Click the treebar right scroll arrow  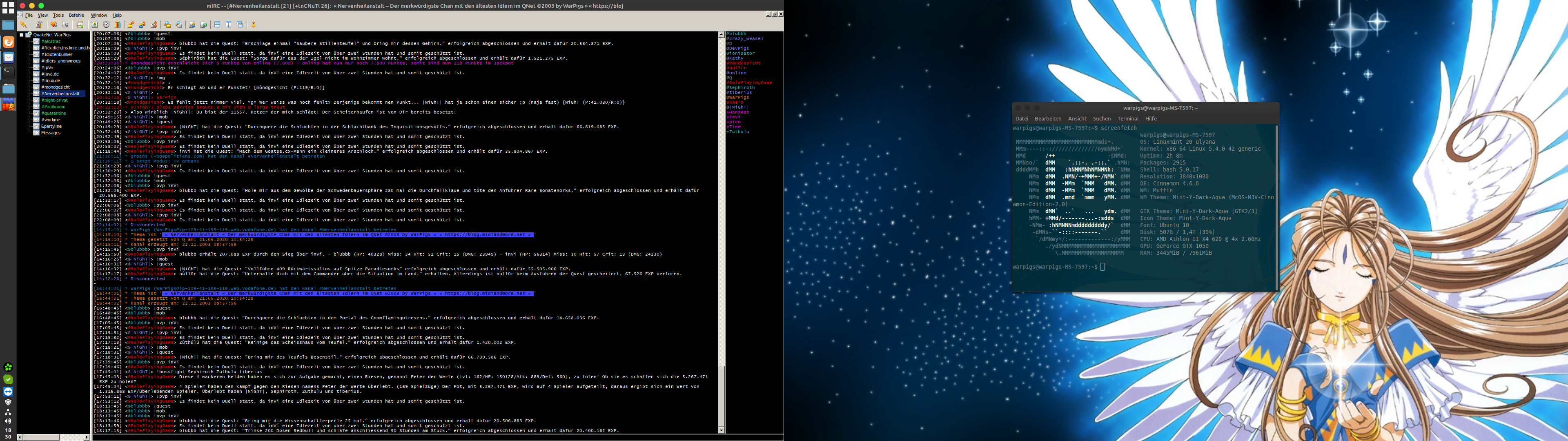pos(87,437)
